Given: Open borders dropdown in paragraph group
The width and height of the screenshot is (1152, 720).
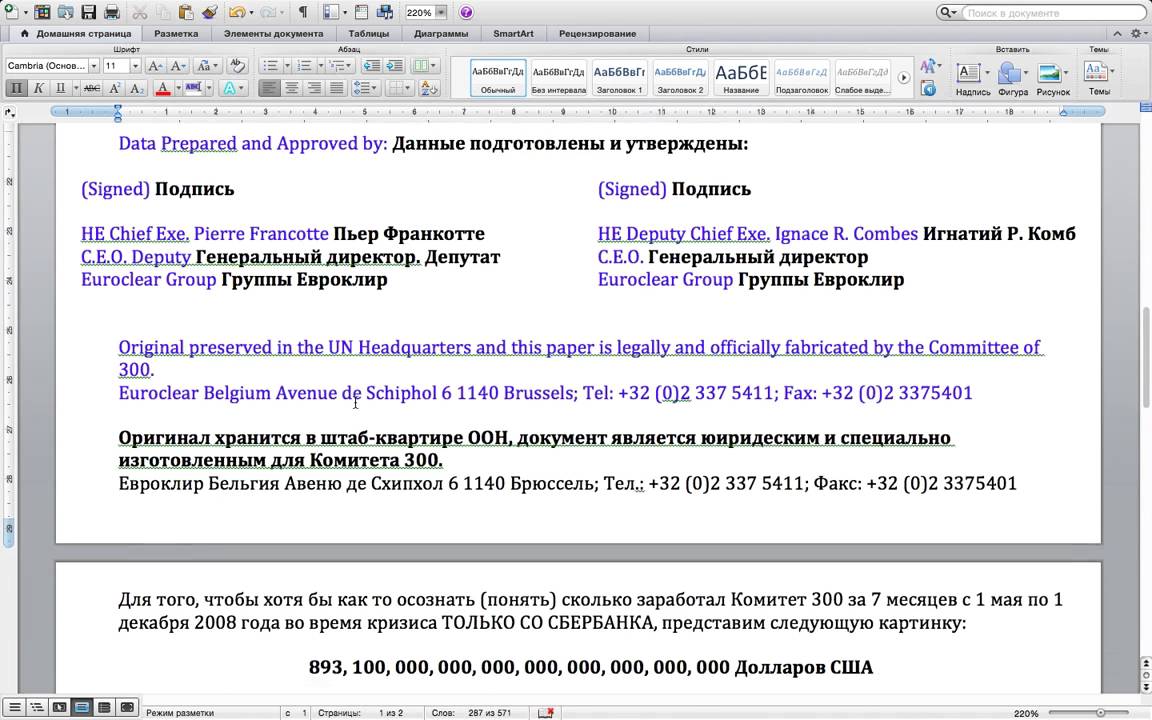Looking at the screenshot, I should click(x=400, y=88).
